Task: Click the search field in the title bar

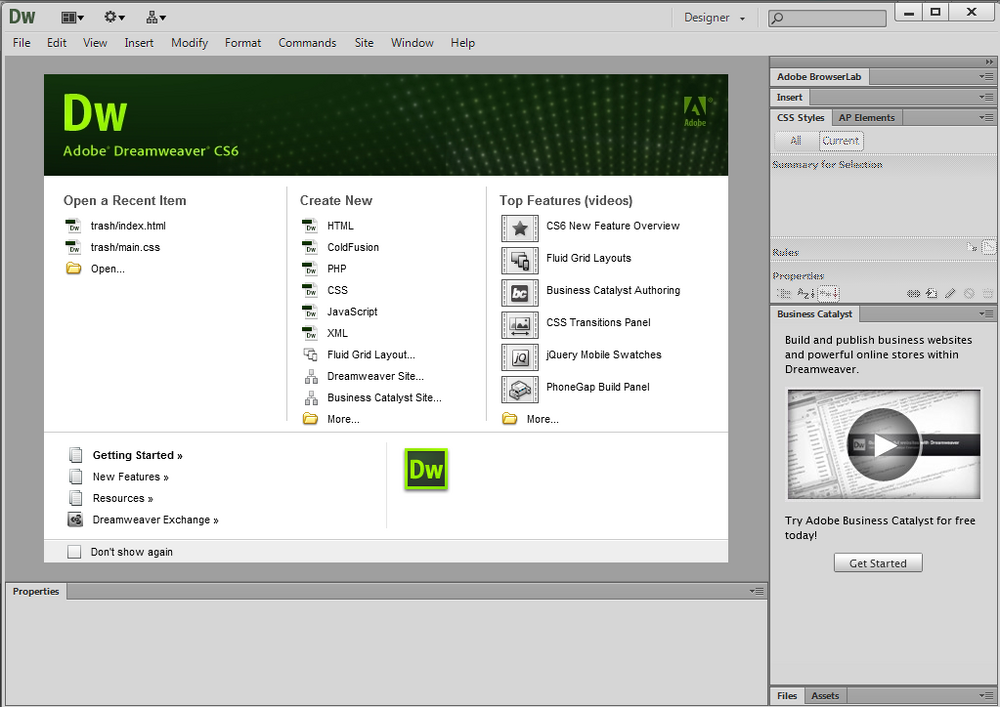Action: [827, 18]
